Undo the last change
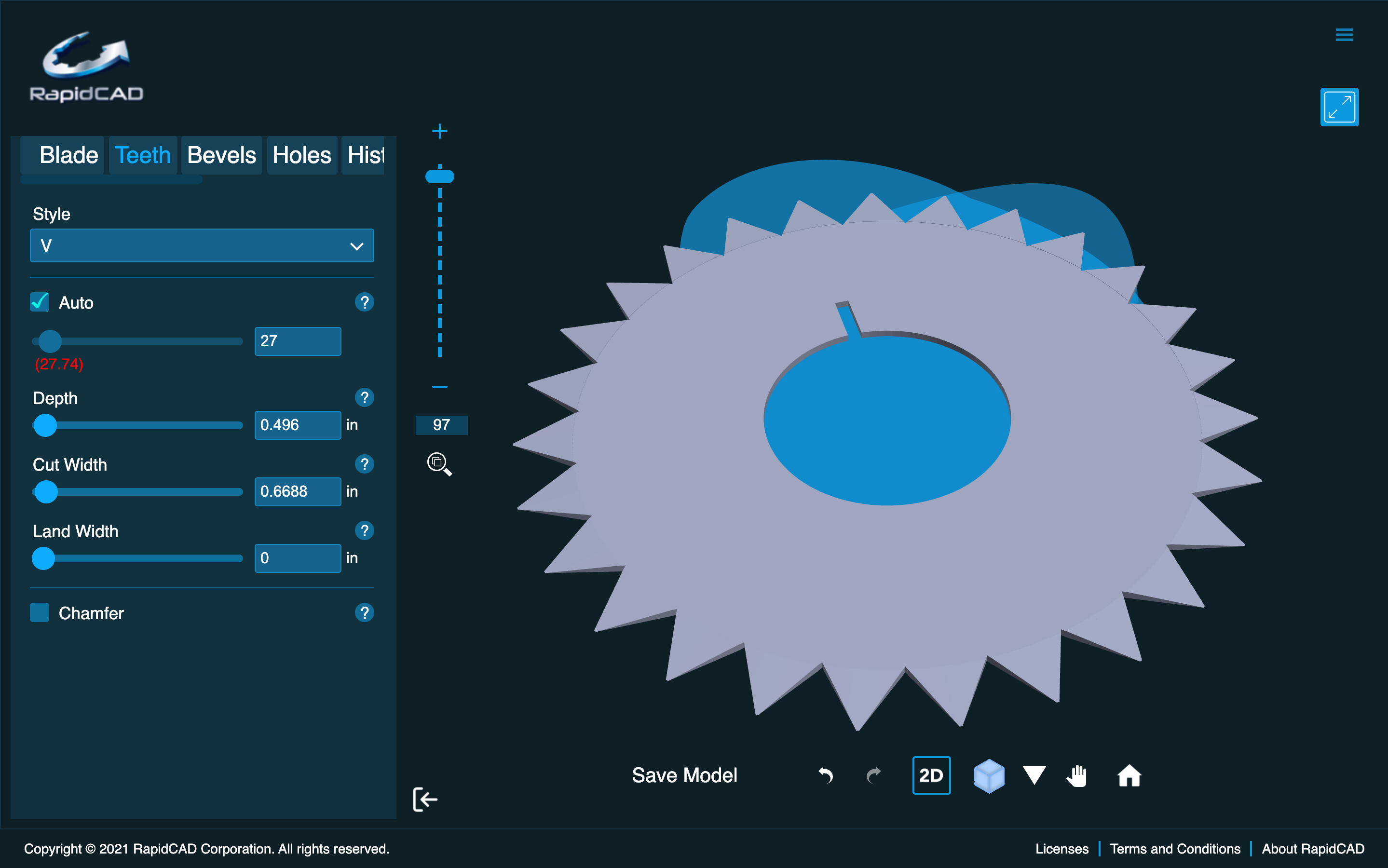The image size is (1388, 868). [826, 775]
